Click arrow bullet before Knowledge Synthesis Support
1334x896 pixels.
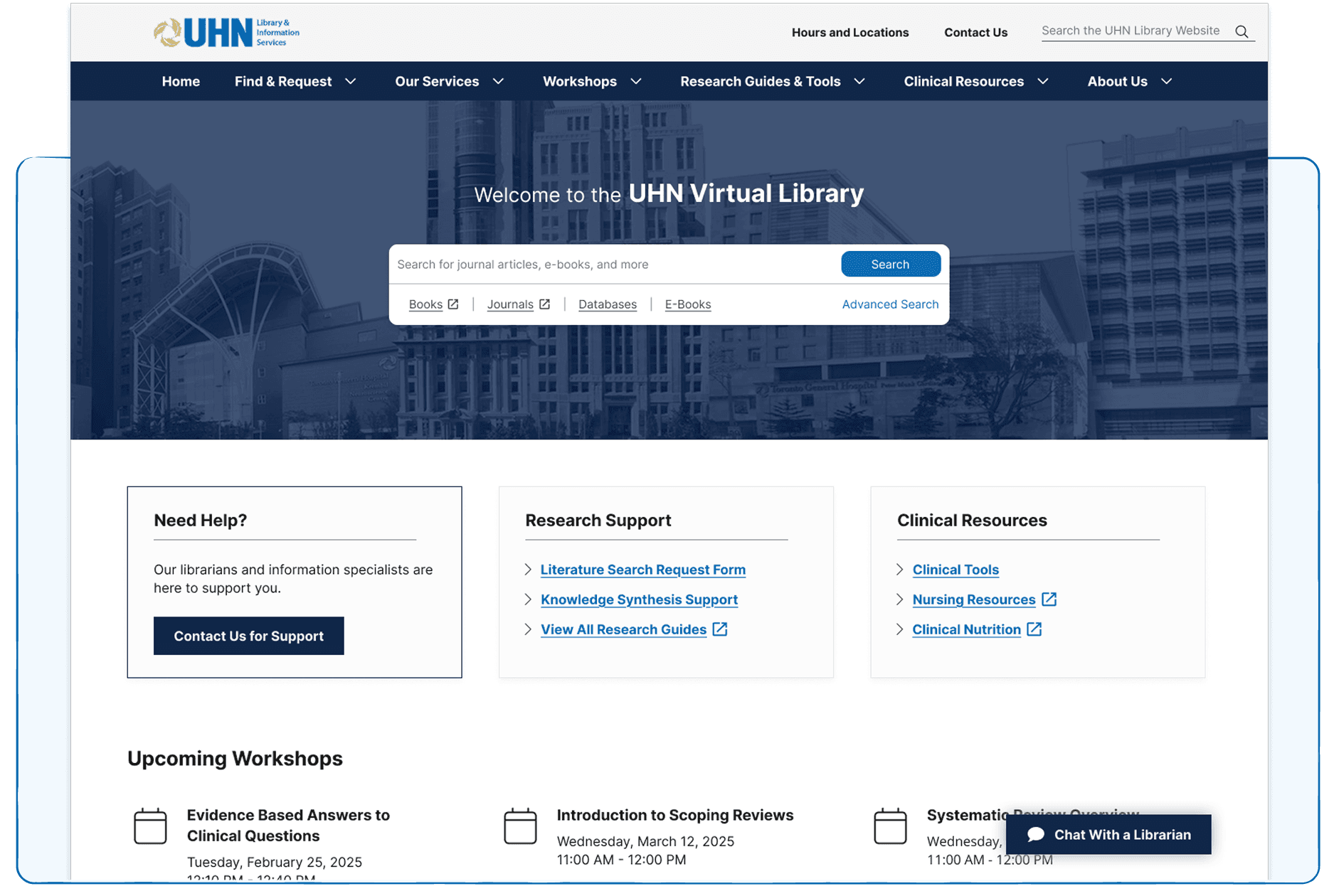click(x=528, y=599)
